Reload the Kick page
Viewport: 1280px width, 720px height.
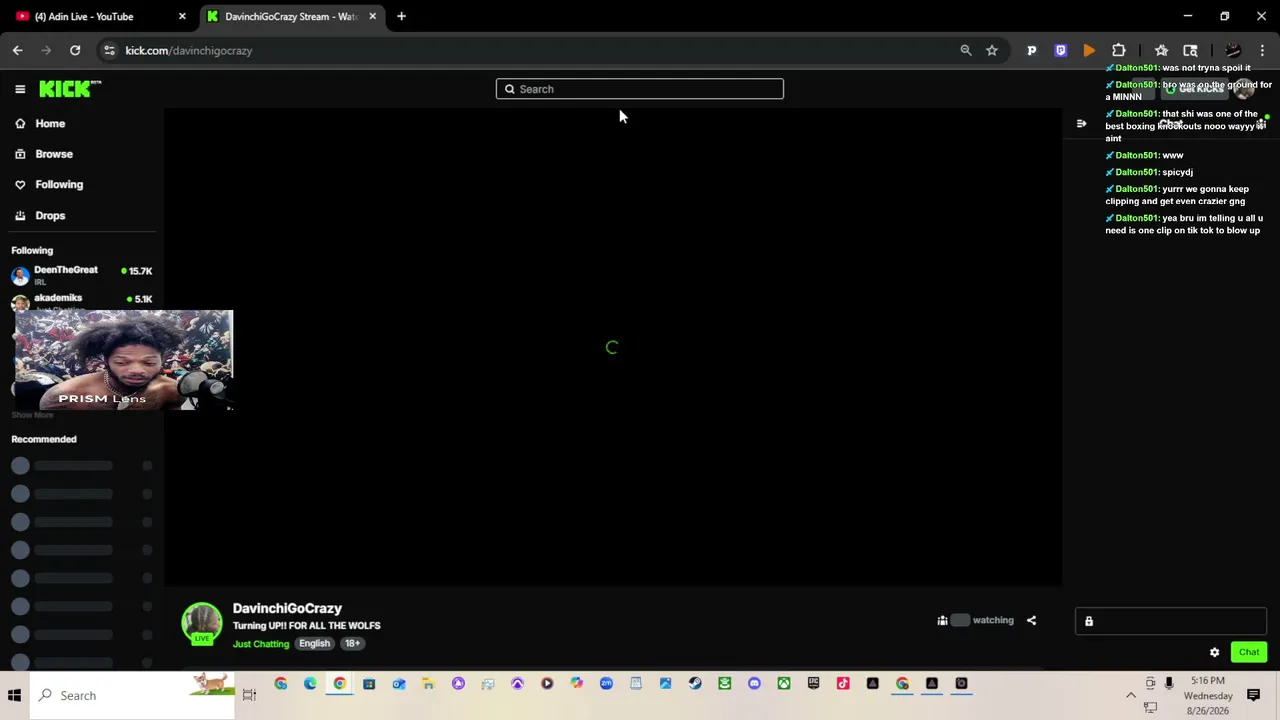click(75, 50)
